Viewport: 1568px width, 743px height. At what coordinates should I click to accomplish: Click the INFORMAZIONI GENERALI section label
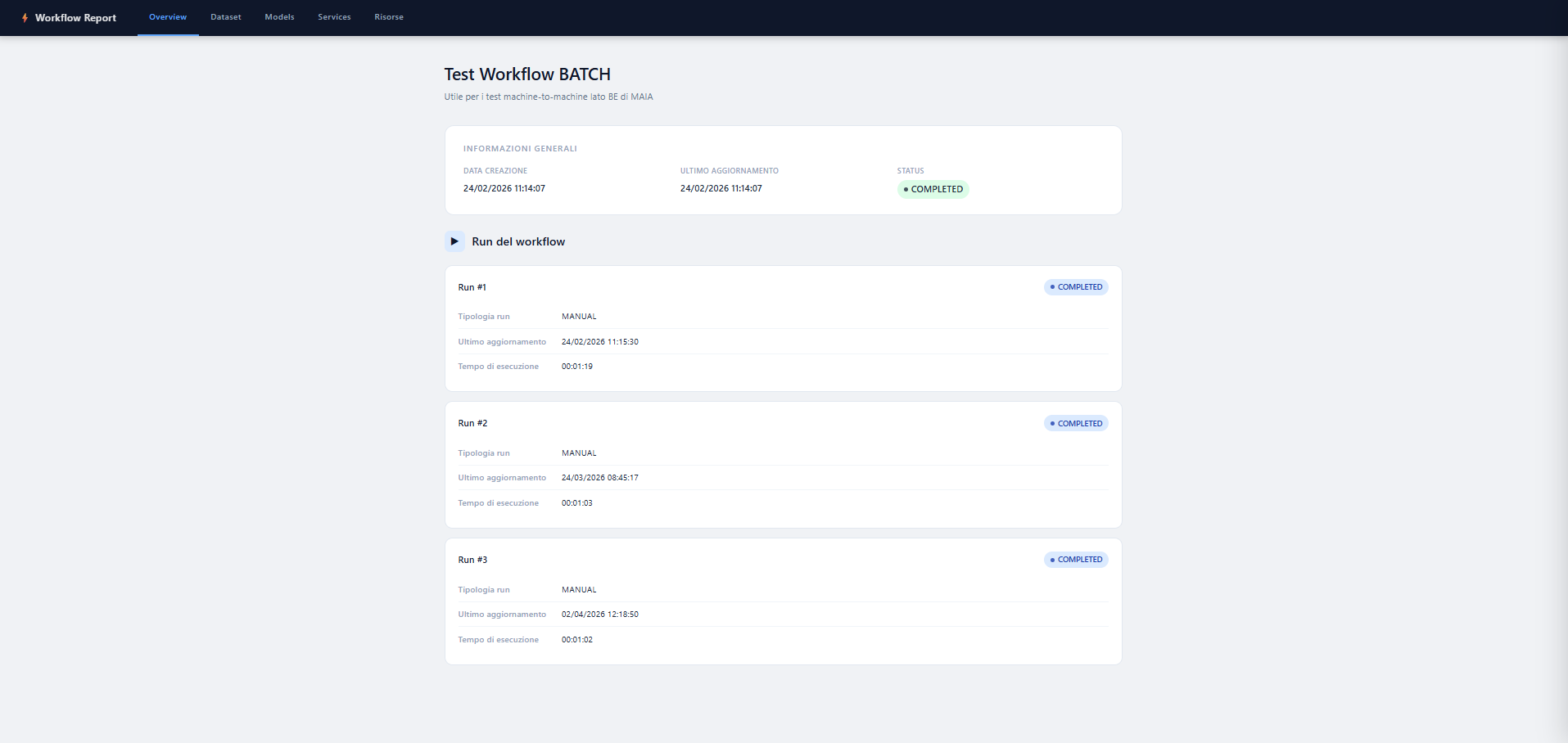click(x=520, y=149)
